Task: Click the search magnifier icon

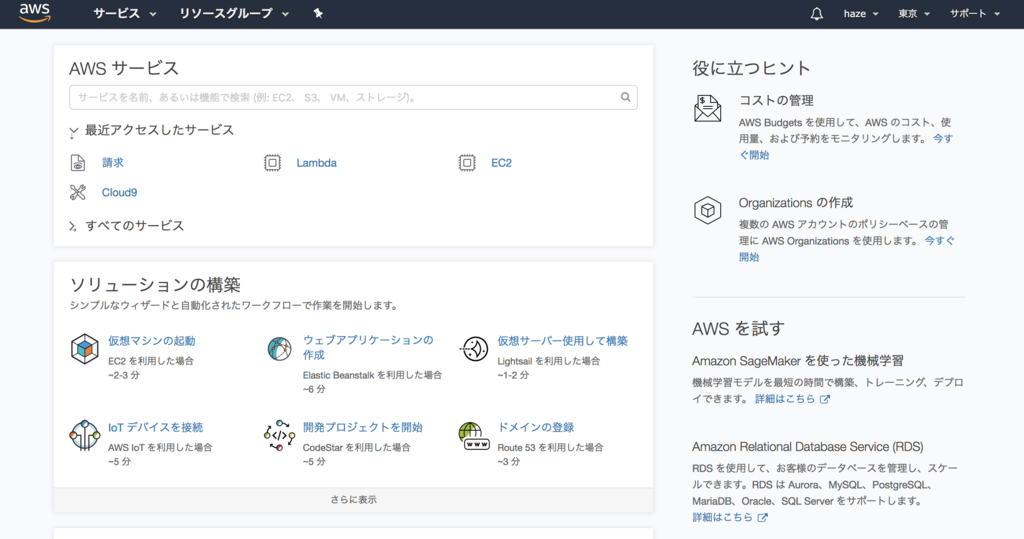Action: click(626, 97)
